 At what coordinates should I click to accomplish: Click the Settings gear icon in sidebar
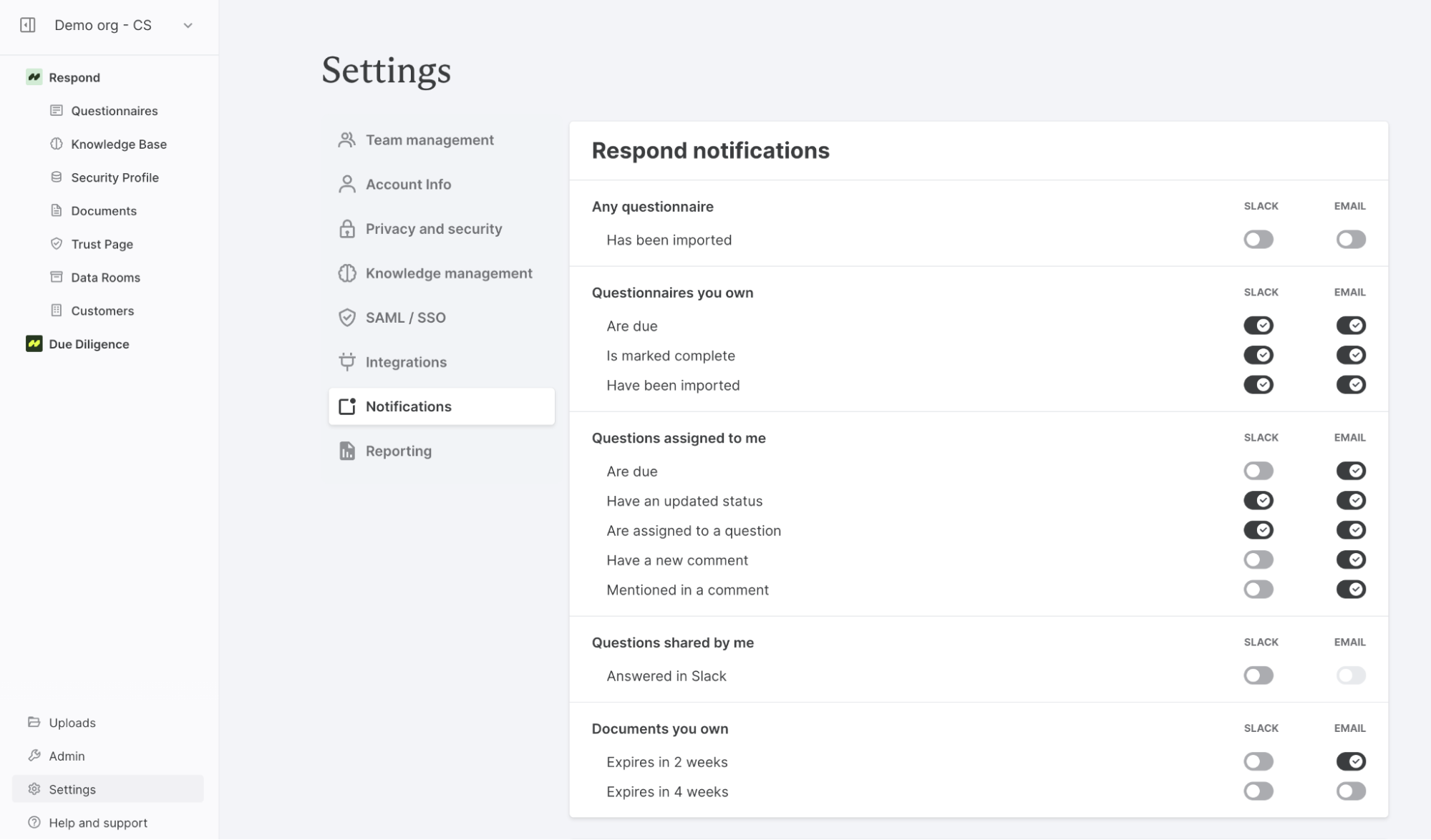coord(34,788)
